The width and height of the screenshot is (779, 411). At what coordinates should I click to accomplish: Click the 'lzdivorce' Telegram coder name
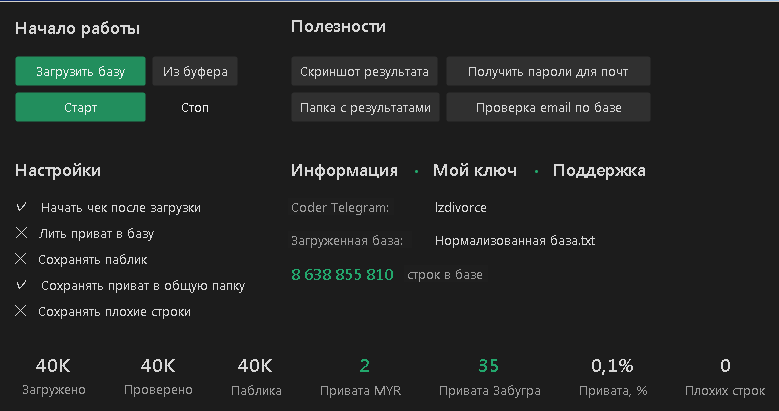[x=460, y=208]
